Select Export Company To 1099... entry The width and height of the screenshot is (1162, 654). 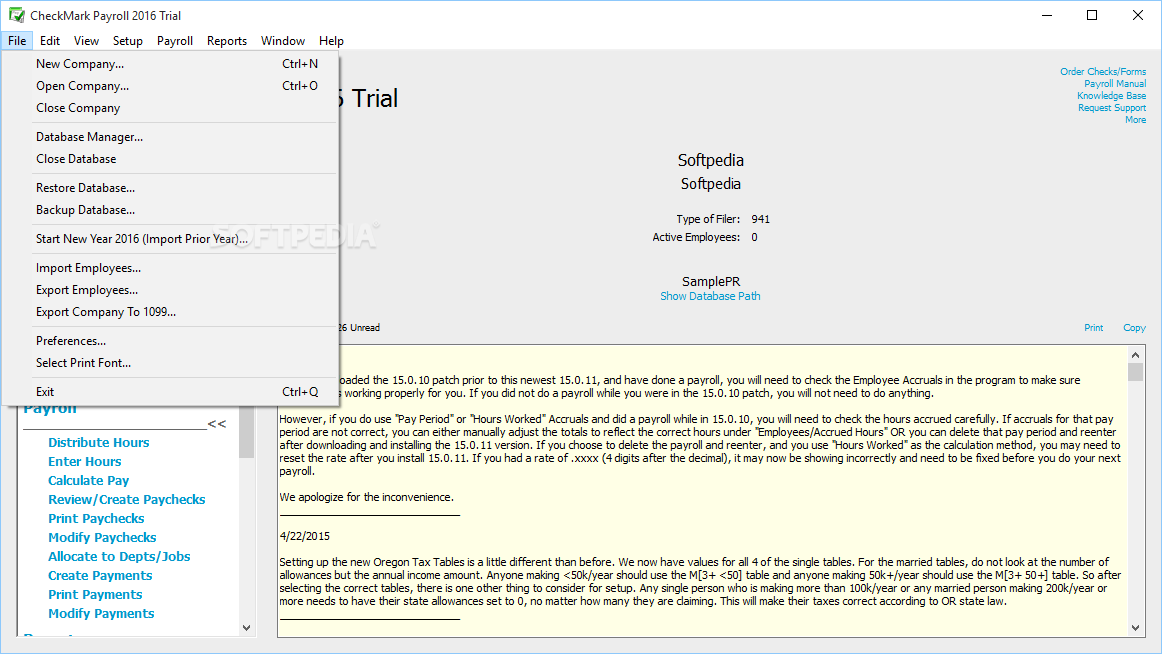click(x=170, y=312)
